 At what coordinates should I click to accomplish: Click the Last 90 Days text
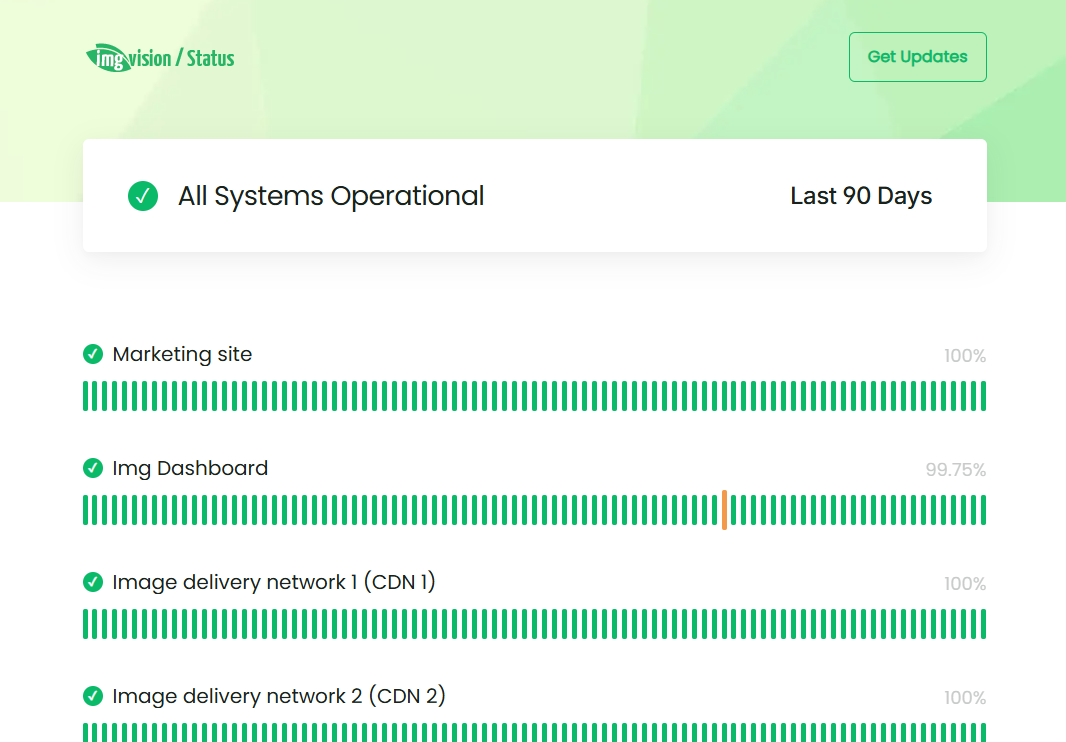point(861,196)
